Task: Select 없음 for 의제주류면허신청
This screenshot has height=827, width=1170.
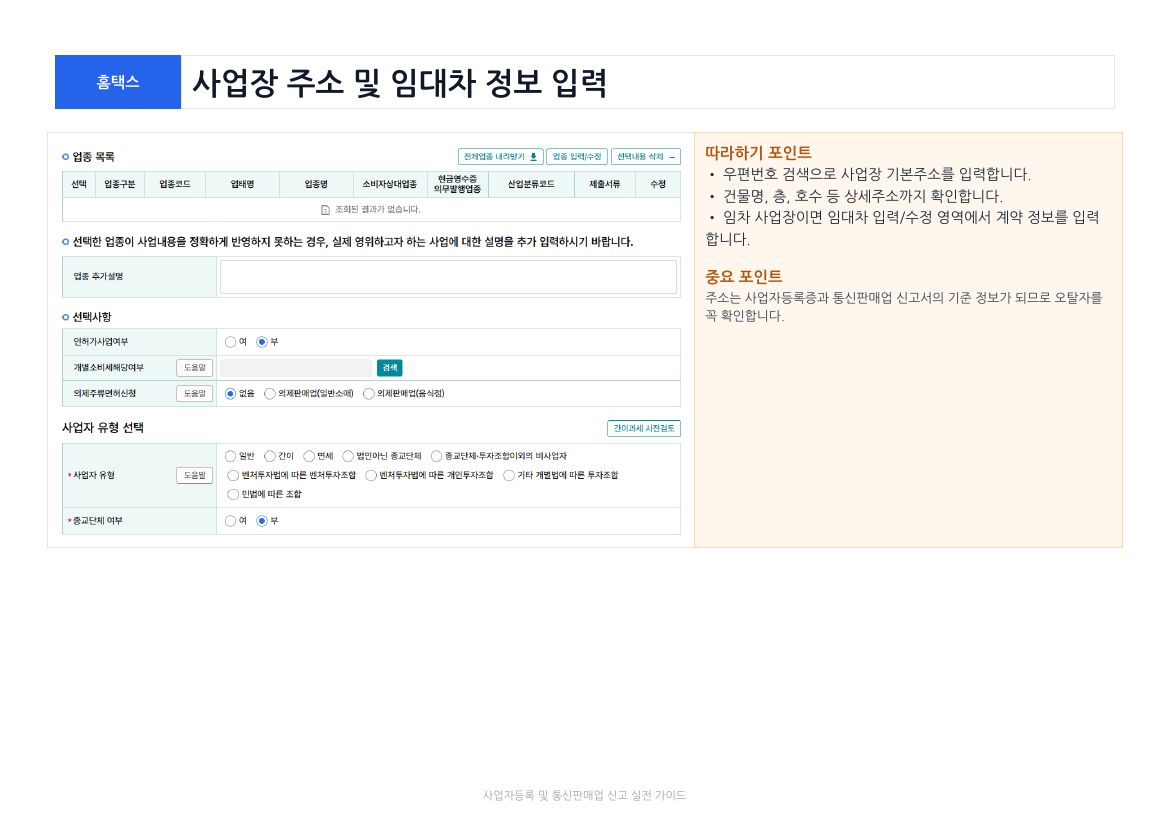Action: point(231,393)
